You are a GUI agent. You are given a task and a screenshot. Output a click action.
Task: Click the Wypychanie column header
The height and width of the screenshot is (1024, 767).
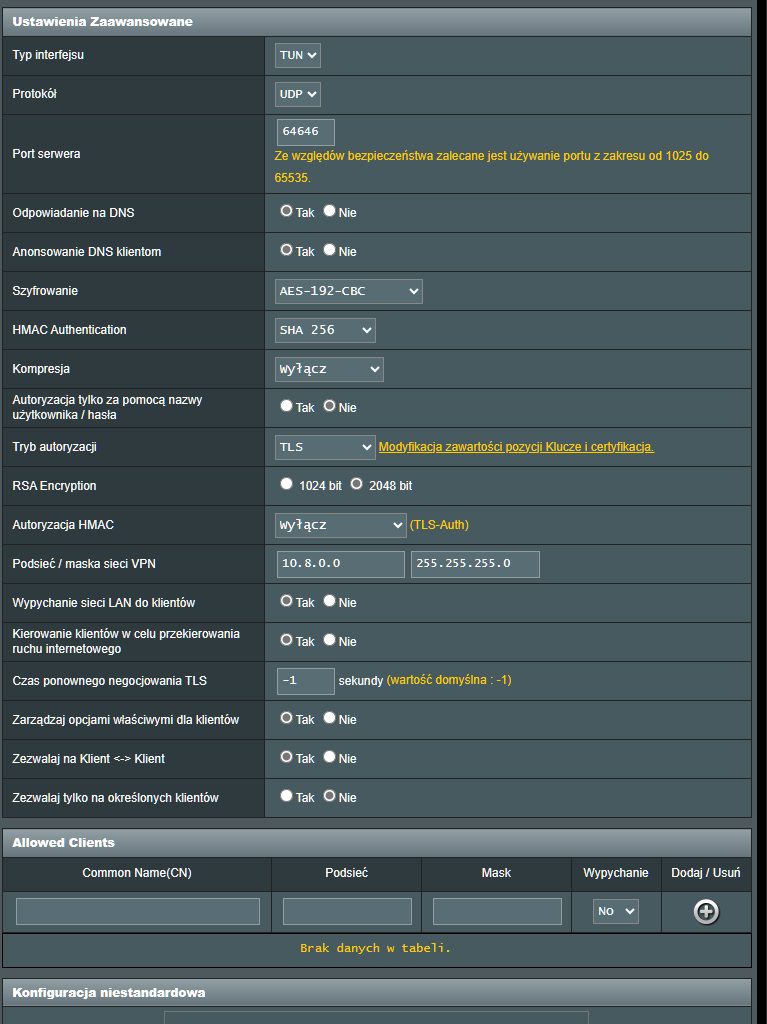(x=615, y=873)
